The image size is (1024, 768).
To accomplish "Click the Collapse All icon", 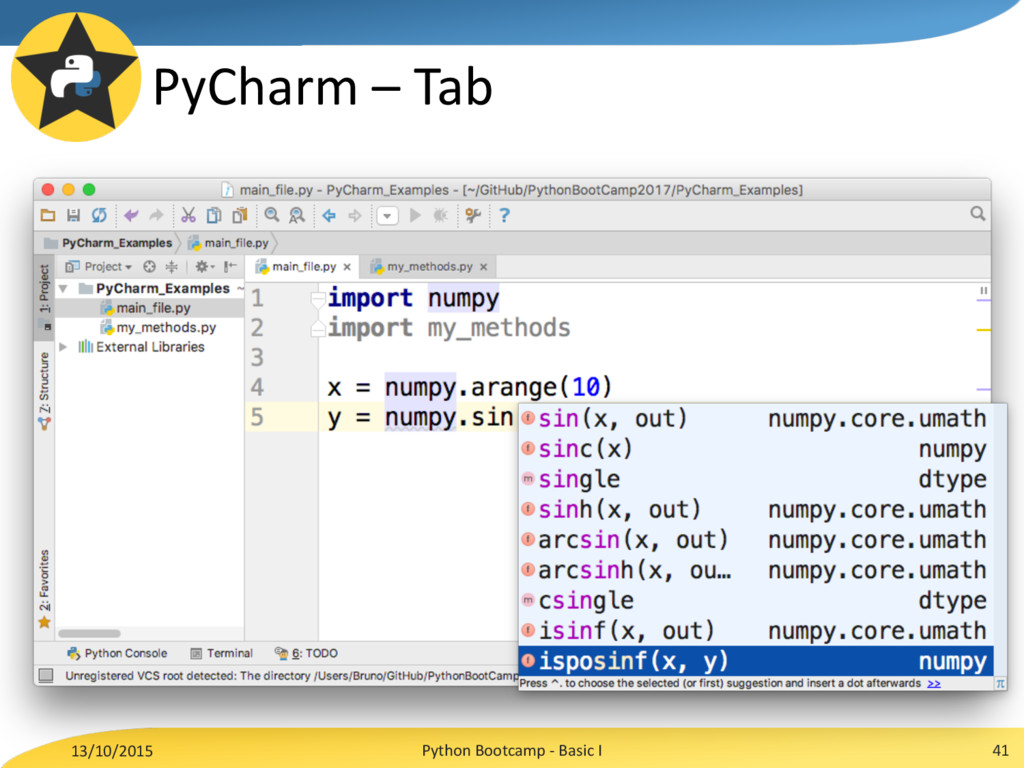I will [172, 266].
